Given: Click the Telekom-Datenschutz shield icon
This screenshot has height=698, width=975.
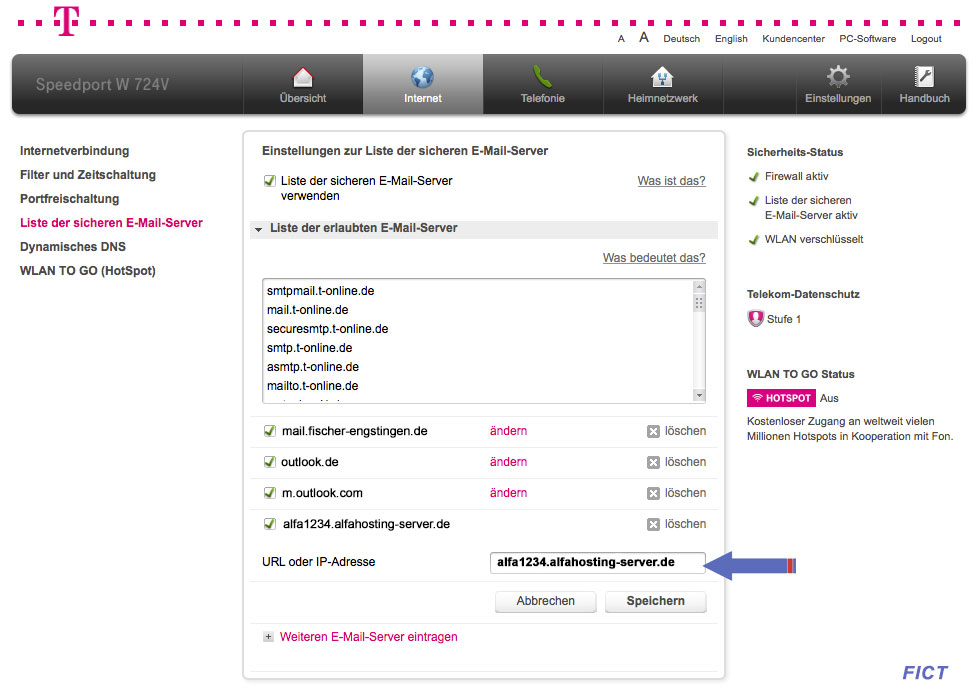Looking at the screenshot, I should click(x=756, y=319).
